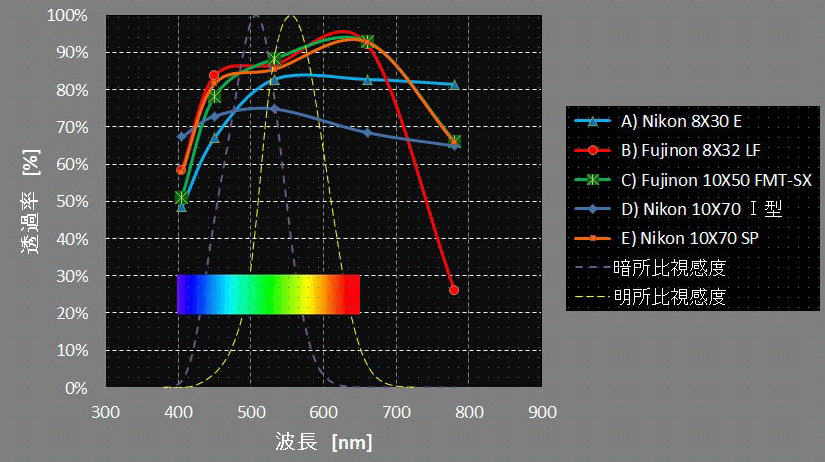Click the red circle data point at 450 nm

pyautogui.click(x=214, y=75)
